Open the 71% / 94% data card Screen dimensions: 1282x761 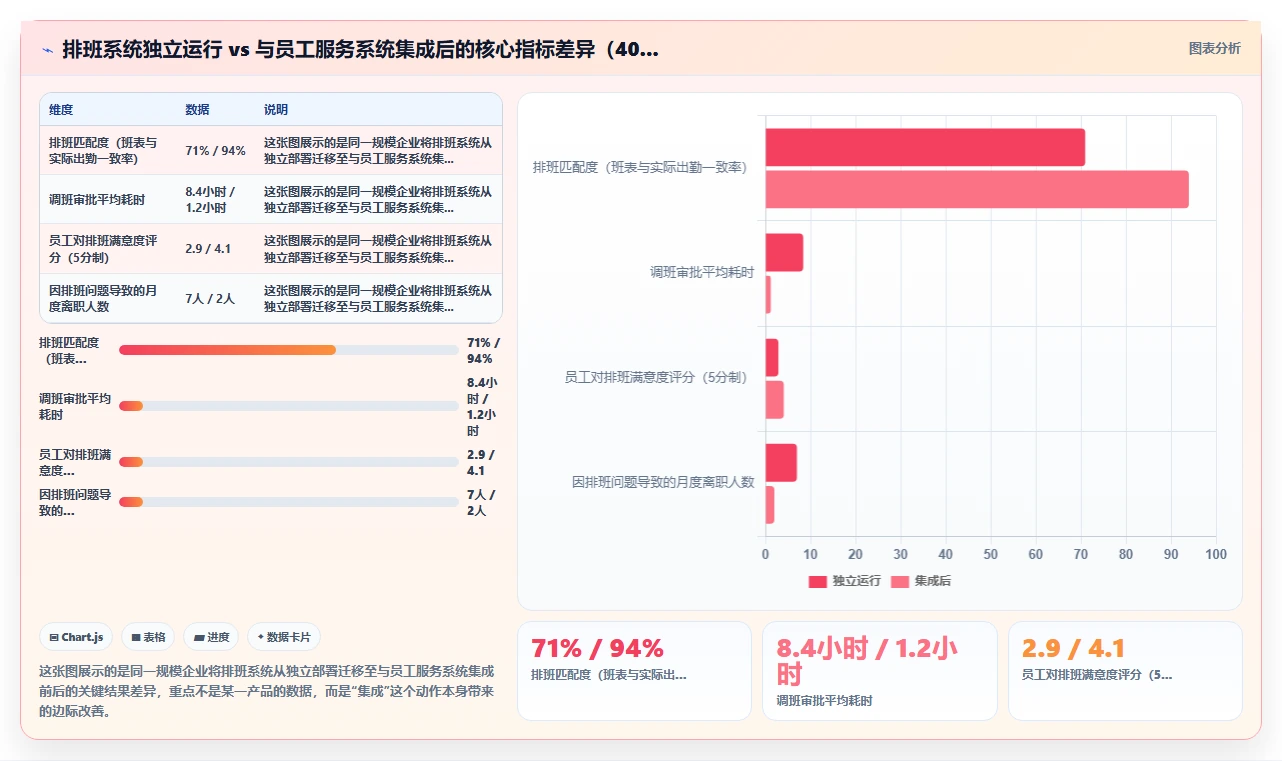coord(634,670)
